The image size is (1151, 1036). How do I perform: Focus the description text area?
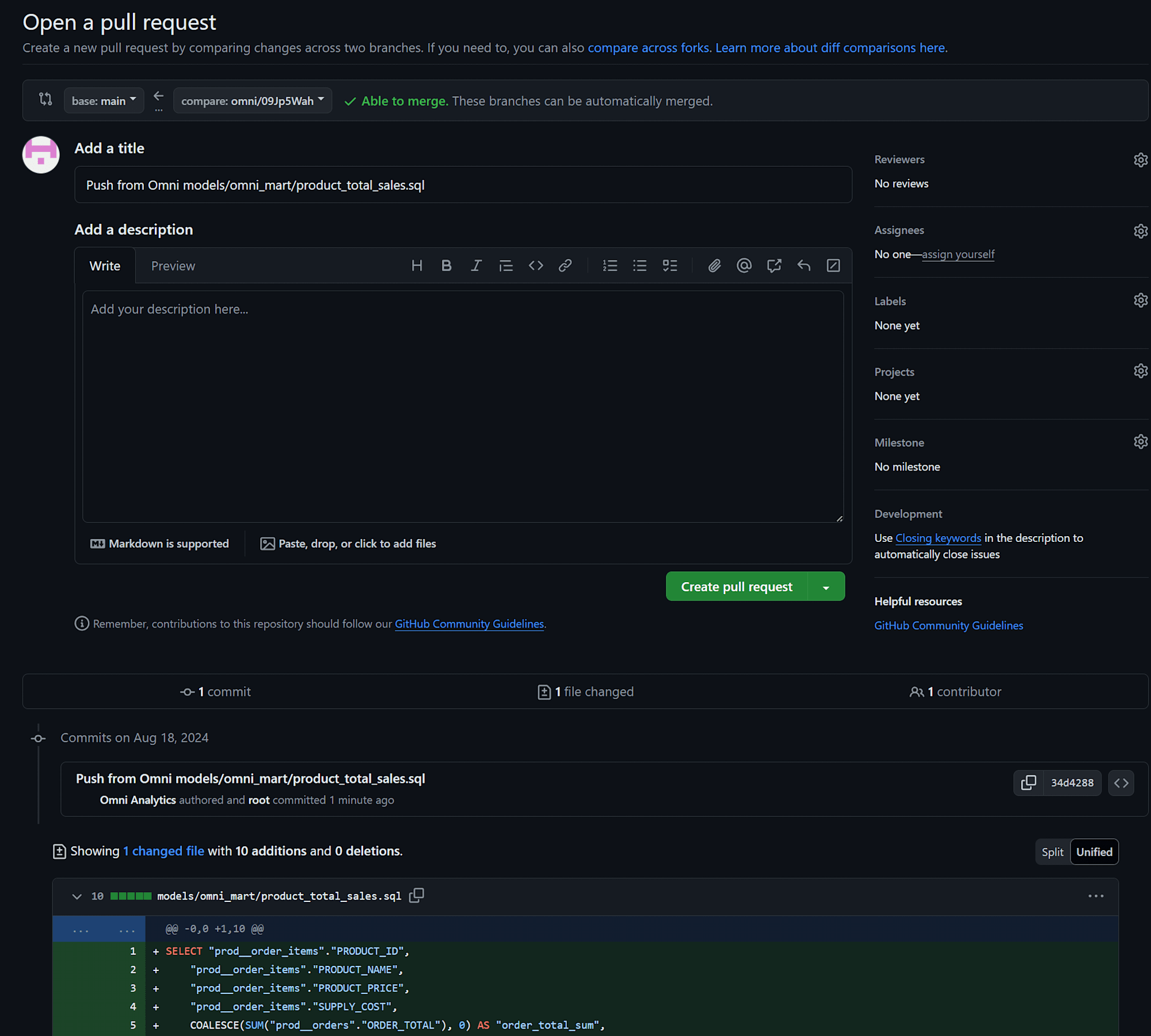pos(463,407)
